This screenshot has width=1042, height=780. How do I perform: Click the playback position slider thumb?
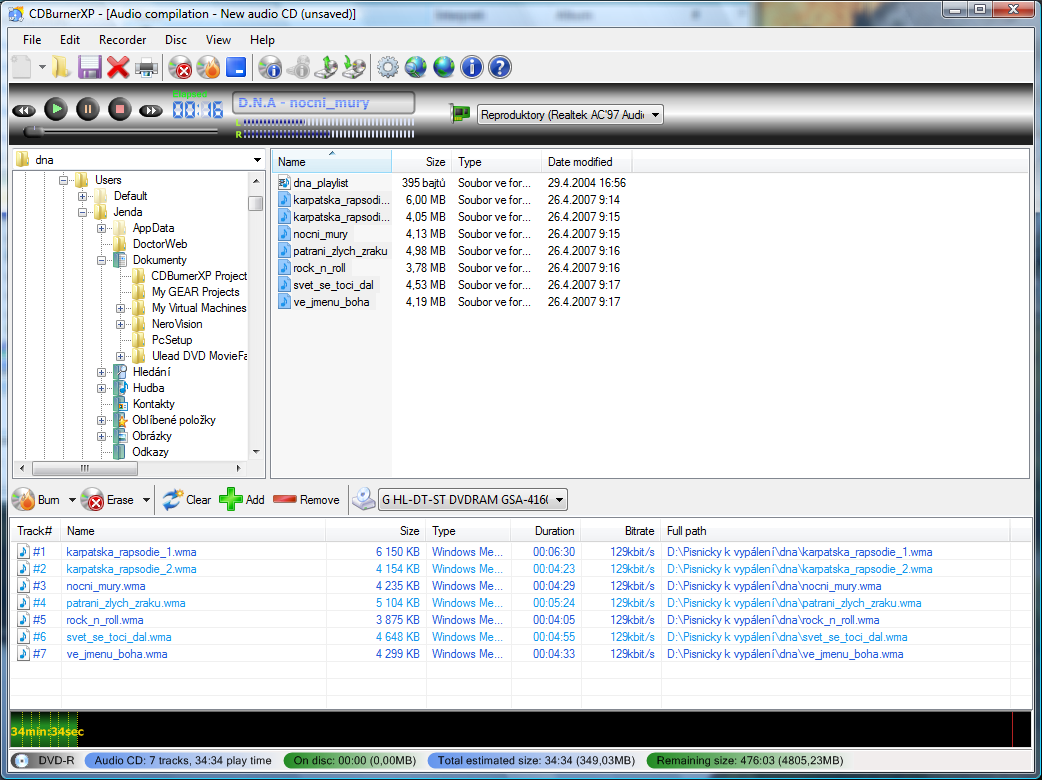tap(33, 132)
